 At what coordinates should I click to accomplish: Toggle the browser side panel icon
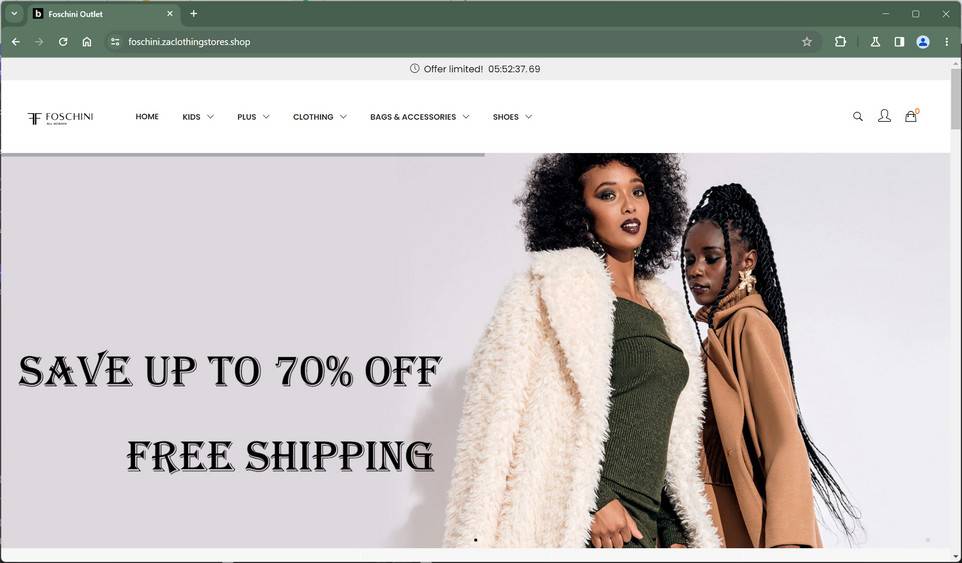[x=899, y=42]
